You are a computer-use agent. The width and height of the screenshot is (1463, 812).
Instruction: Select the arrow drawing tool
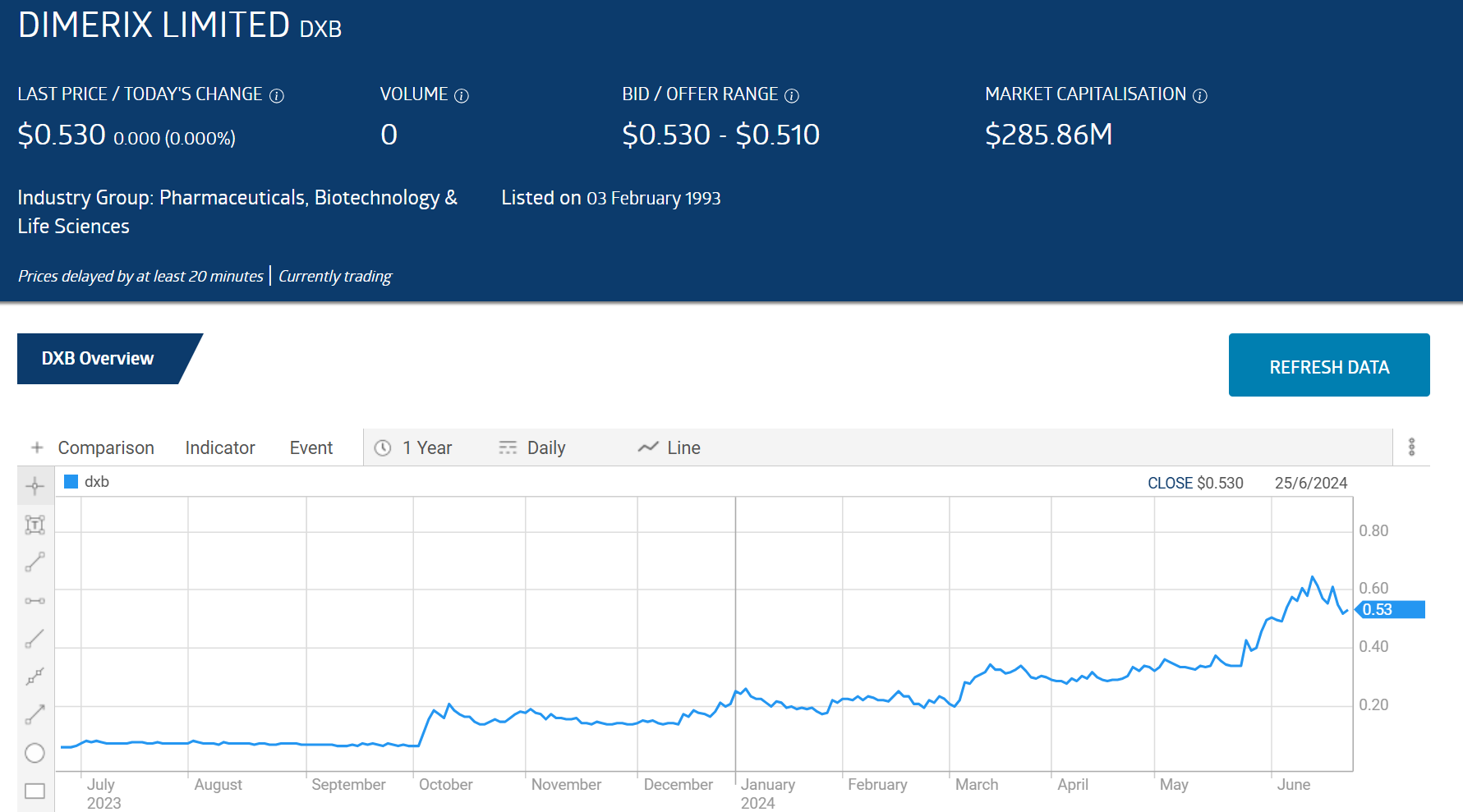(35, 715)
